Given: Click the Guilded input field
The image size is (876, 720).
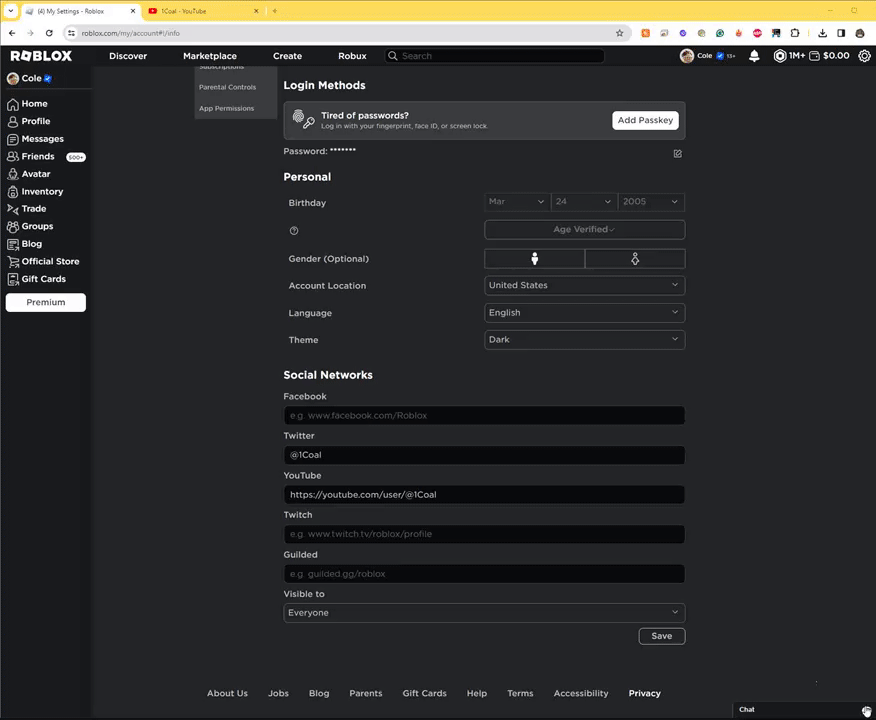Looking at the screenshot, I should coord(484,574).
